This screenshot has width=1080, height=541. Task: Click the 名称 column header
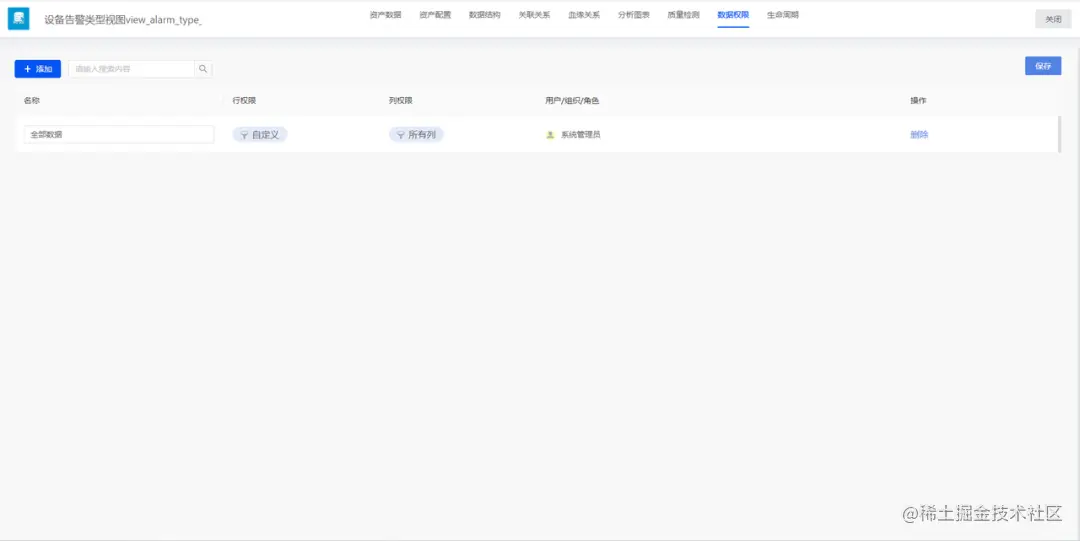32,101
